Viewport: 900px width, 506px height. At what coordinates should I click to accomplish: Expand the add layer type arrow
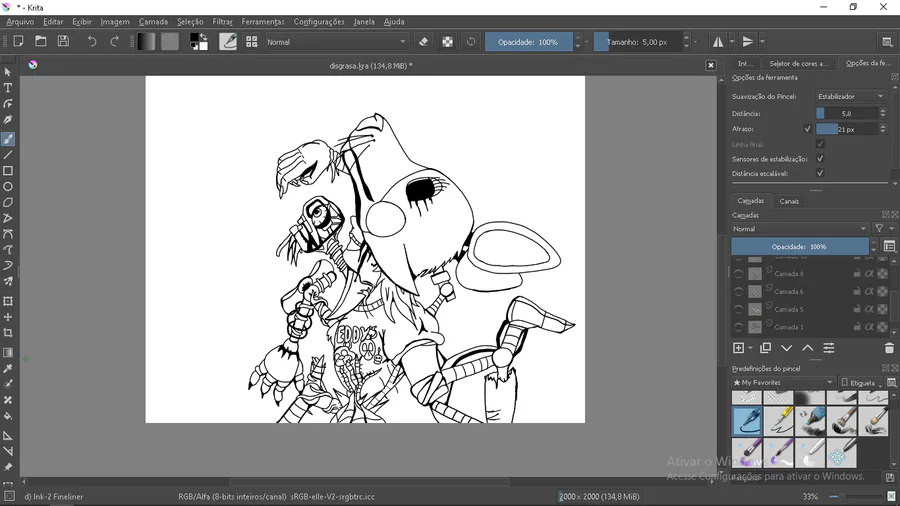pyautogui.click(x=750, y=348)
